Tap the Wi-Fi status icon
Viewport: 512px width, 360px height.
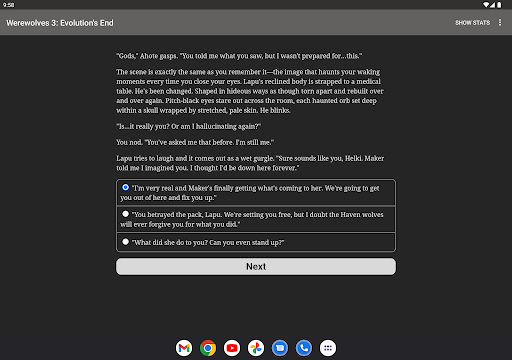pyautogui.click(x=486, y=5)
